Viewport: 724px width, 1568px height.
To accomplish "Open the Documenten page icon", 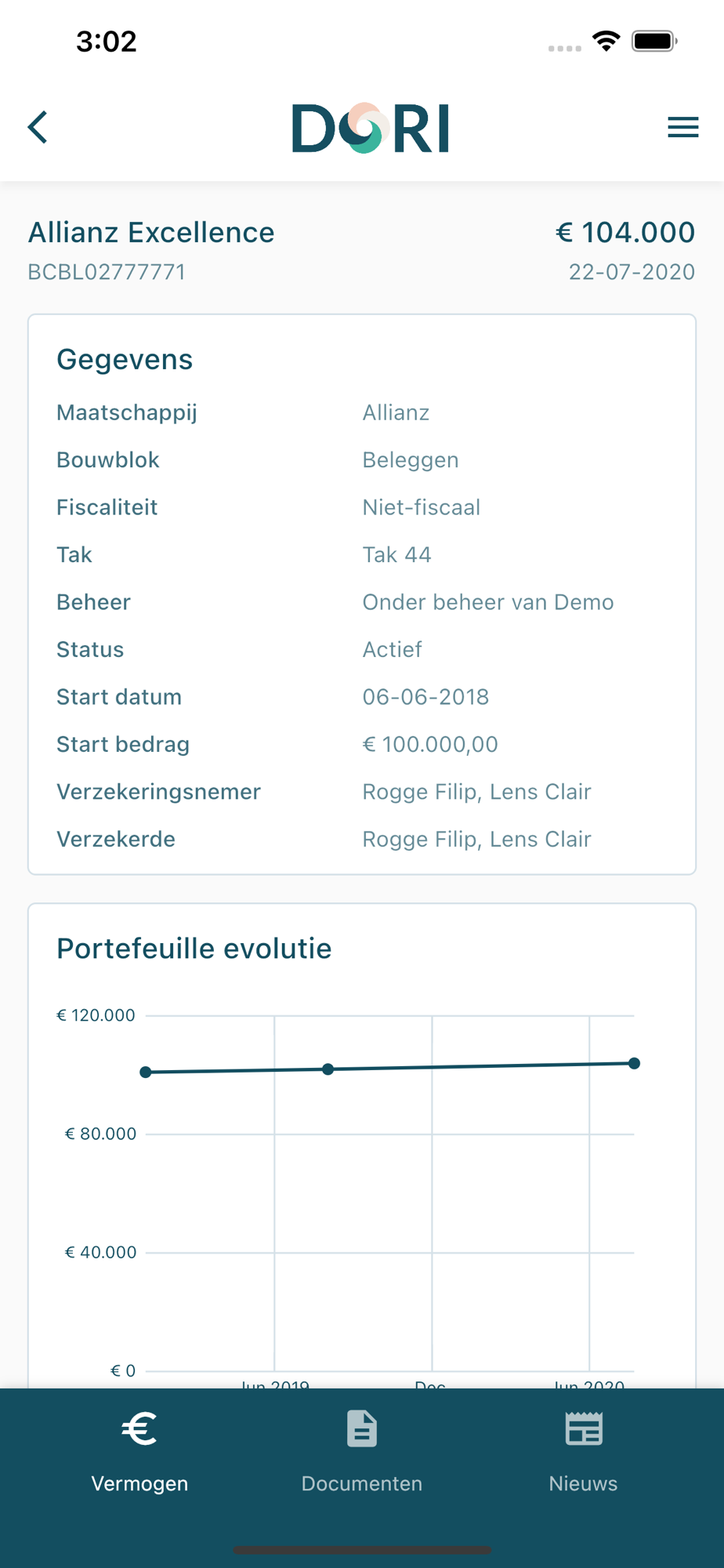I will [362, 1428].
